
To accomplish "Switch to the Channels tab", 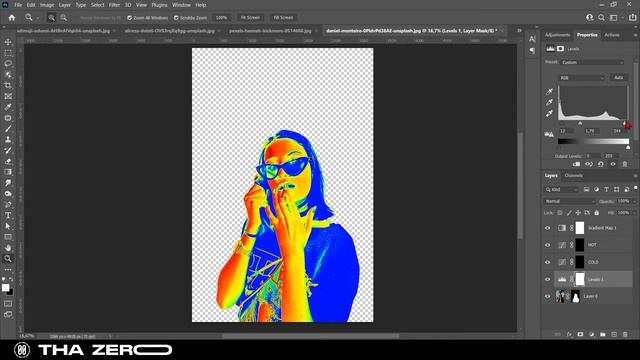I will pyautogui.click(x=573, y=176).
